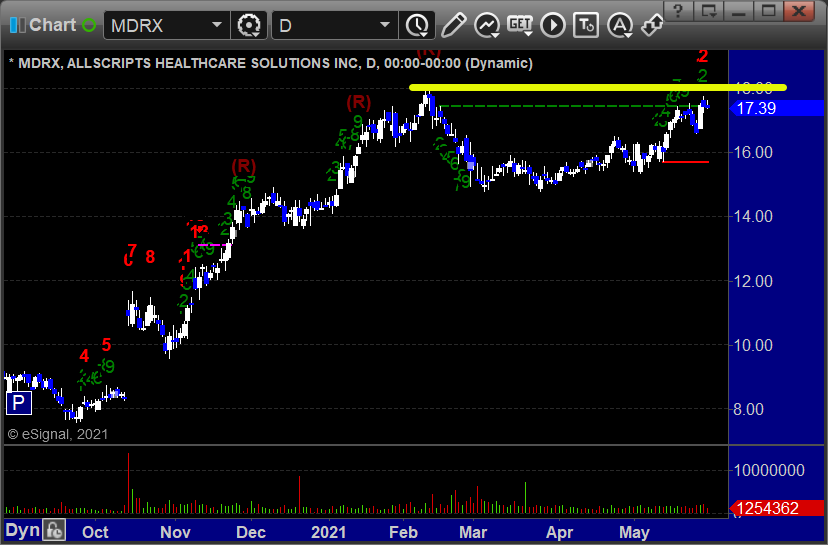This screenshot has width=828, height=545.
Task: Click the 16.00 price axis label
Action: coord(753,153)
